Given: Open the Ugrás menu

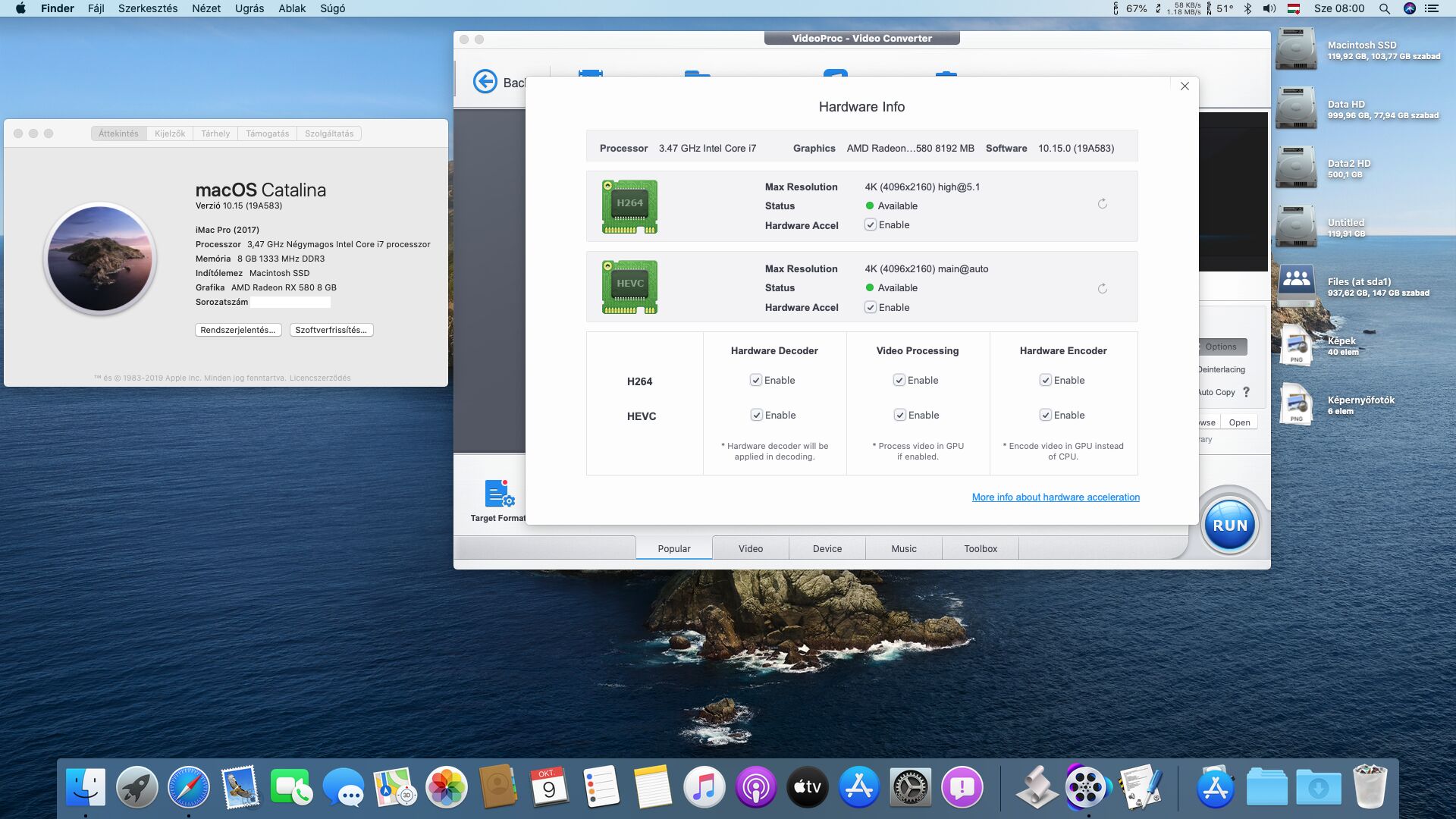Looking at the screenshot, I should (249, 8).
